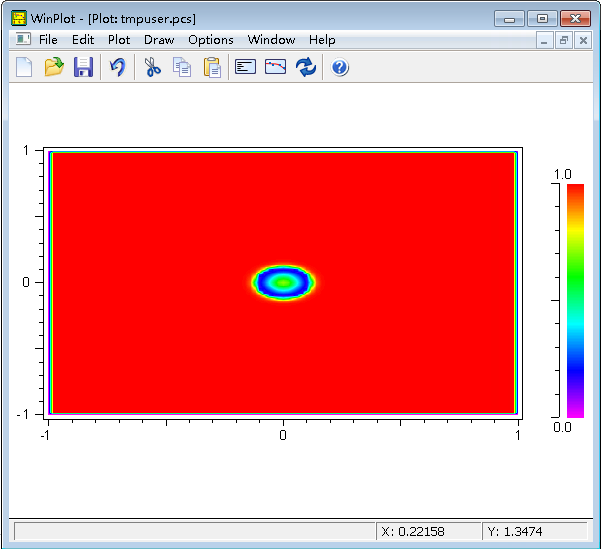The image size is (601, 549).
Task: Open the Options menu
Action: pos(210,40)
